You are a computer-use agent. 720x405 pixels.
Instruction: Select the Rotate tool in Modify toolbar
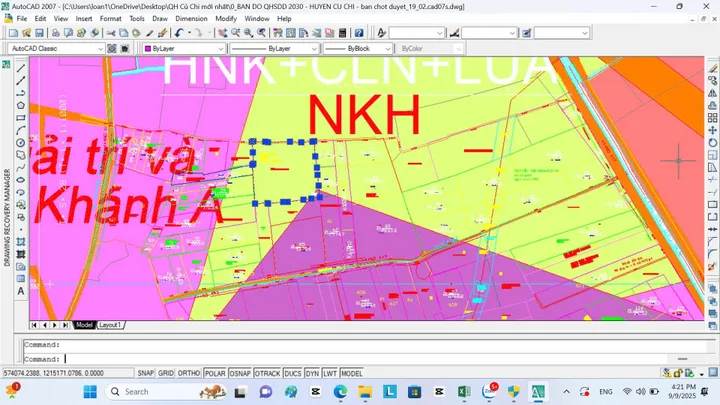click(x=712, y=143)
